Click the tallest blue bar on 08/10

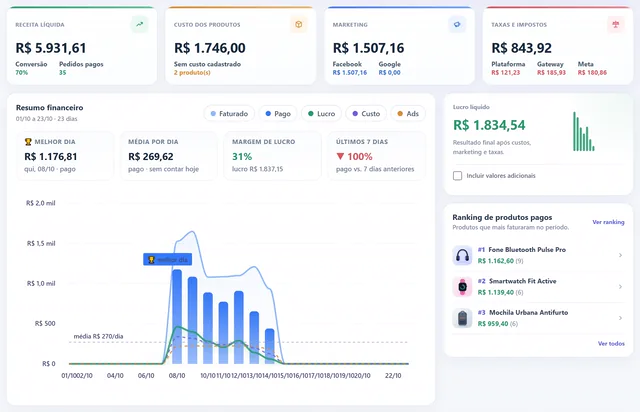[177, 316]
